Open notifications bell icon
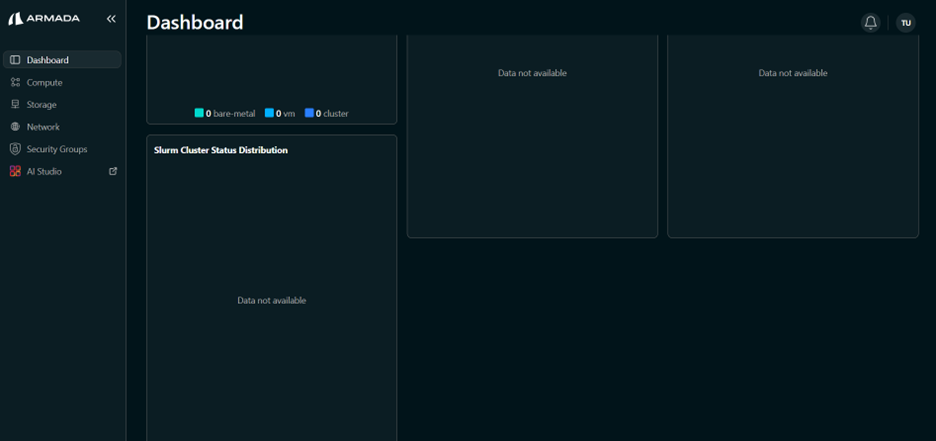Viewport: 936px width, 441px height. [870, 23]
